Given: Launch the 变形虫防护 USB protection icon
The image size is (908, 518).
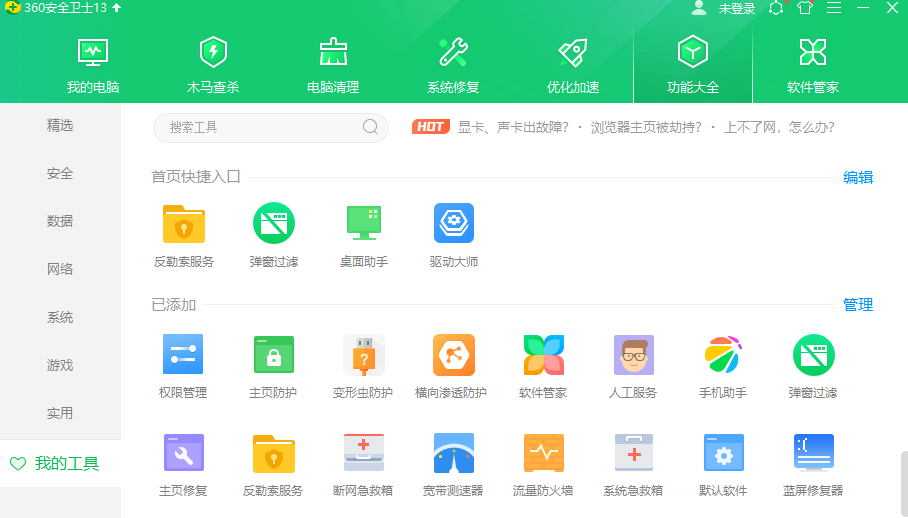Looking at the screenshot, I should (363, 355).
